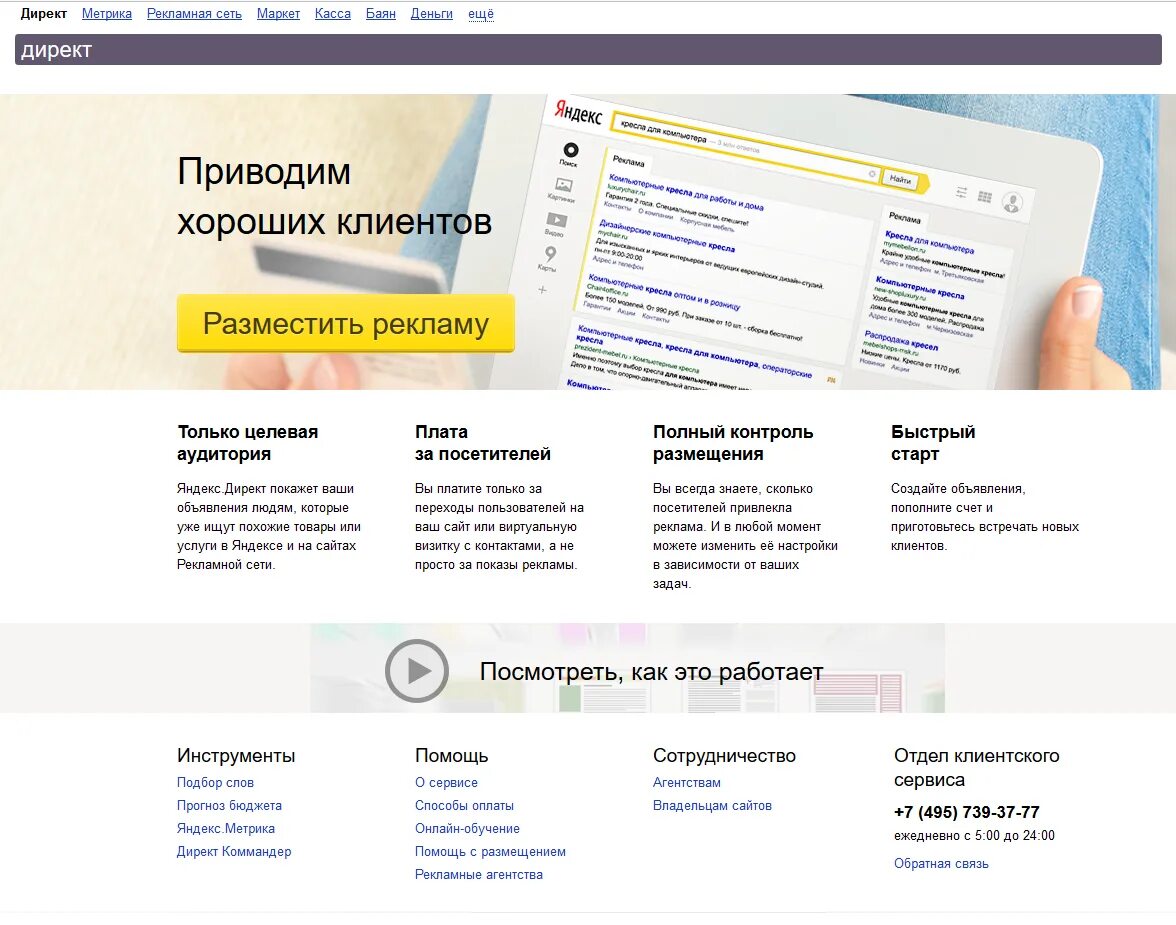
Task: Open the О сервисе help link
Action: [446, 782]
